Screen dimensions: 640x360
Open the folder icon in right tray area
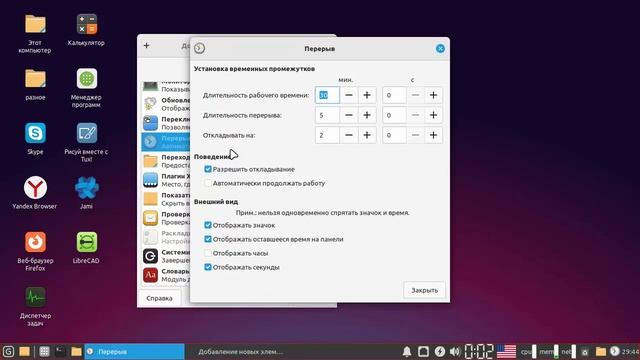click(x=600, y=351)
